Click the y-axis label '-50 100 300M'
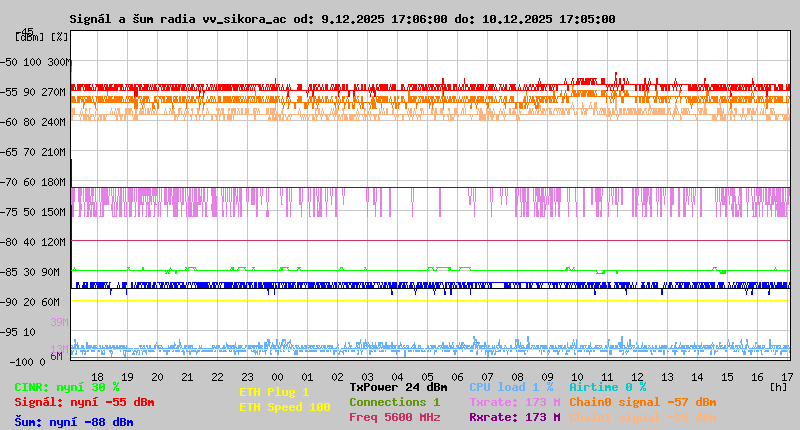The width and height of the screenshot is (800, 430). pyautogui.click(x=35, y=62)
